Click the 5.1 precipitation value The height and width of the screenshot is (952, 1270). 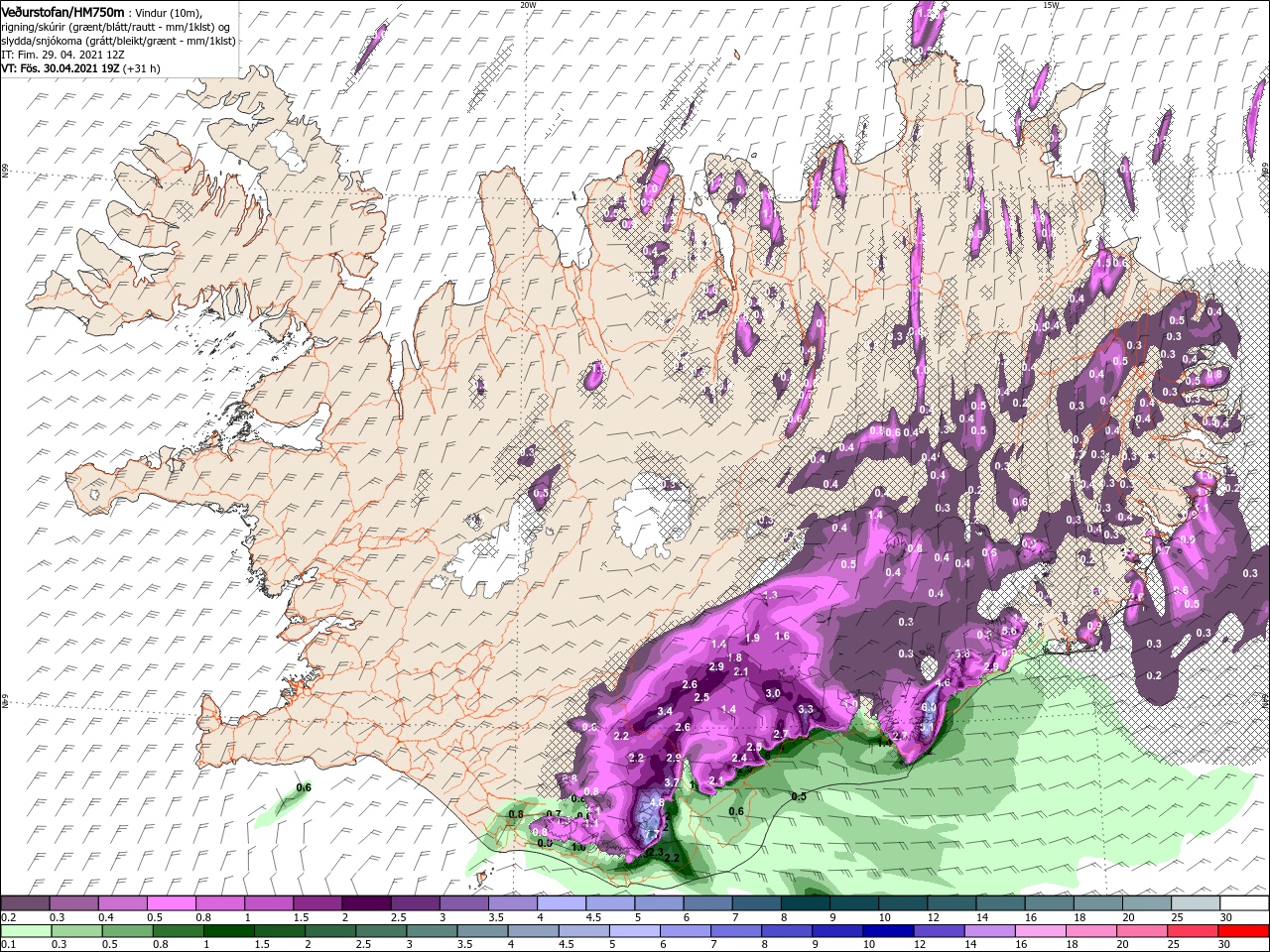927,727
